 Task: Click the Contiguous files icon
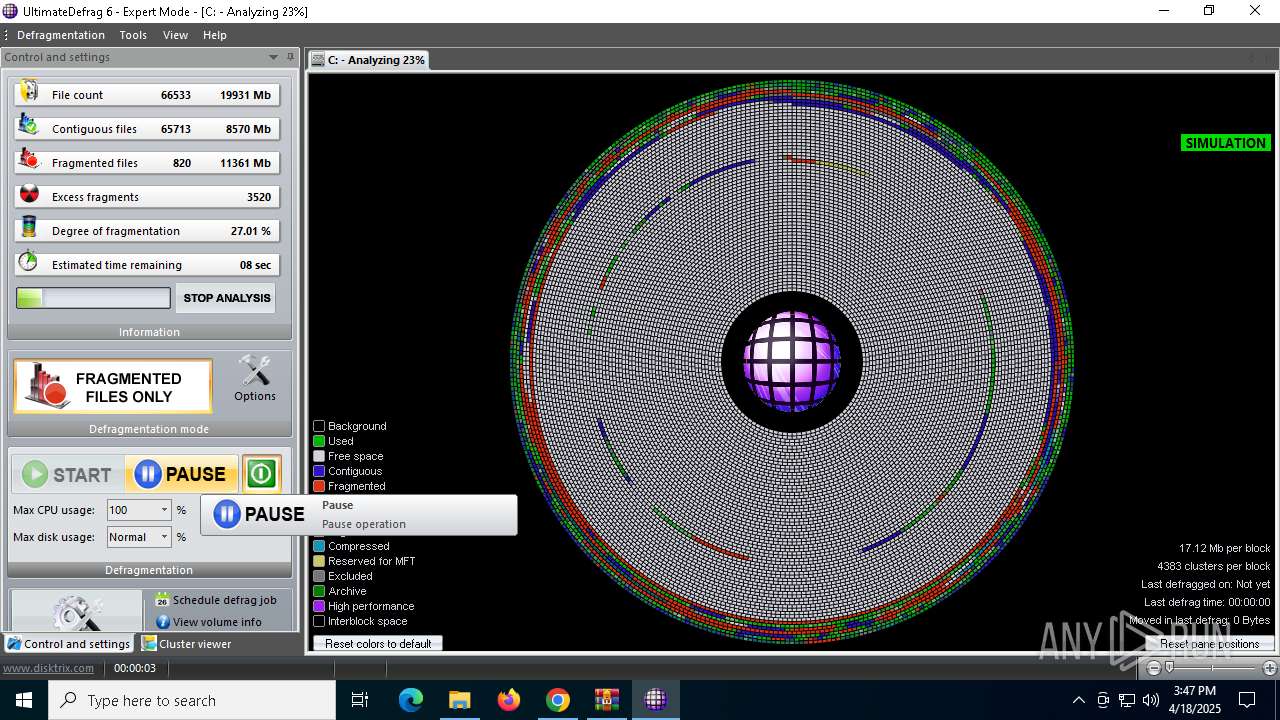point(29,127)
